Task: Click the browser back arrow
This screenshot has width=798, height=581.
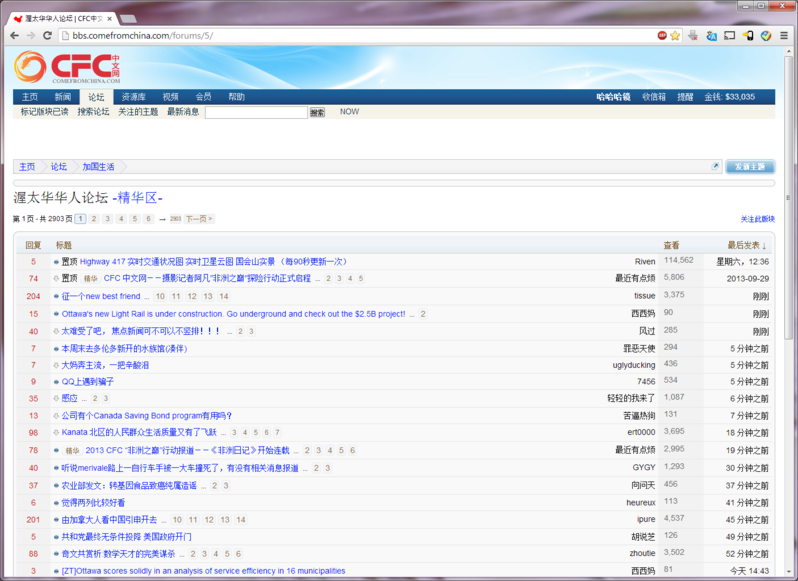Action: point(14,35)
